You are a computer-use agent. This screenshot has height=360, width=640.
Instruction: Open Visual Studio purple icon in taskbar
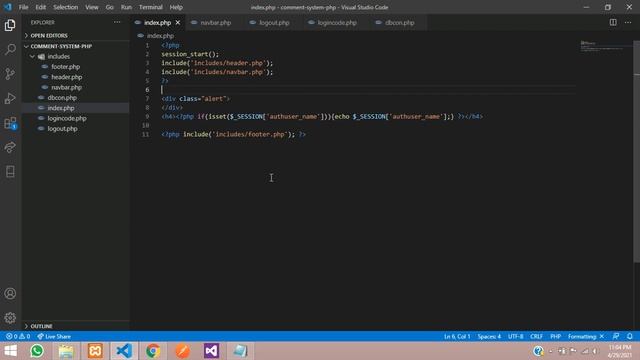tap(211, 351)
